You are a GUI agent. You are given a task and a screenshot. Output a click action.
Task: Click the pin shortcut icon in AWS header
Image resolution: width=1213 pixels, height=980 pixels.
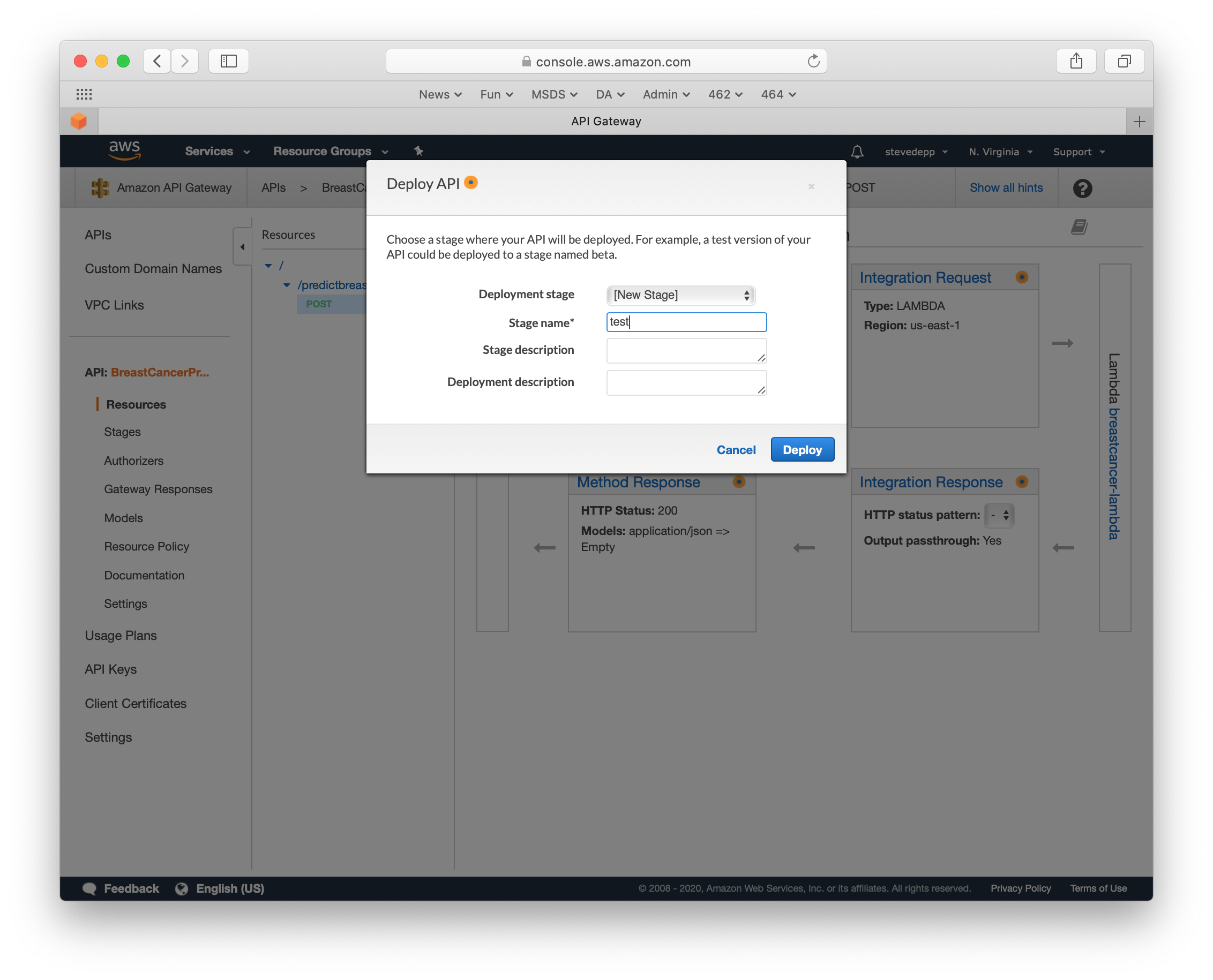tap(418, 152)
